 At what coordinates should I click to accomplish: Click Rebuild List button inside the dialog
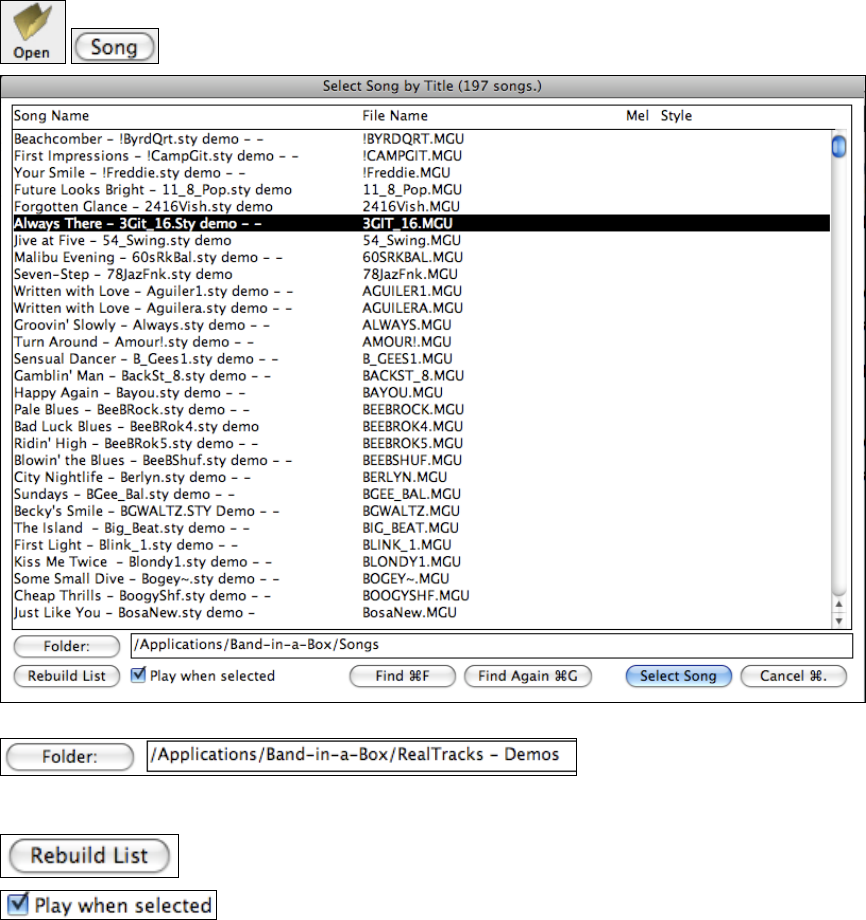point(67,676)
